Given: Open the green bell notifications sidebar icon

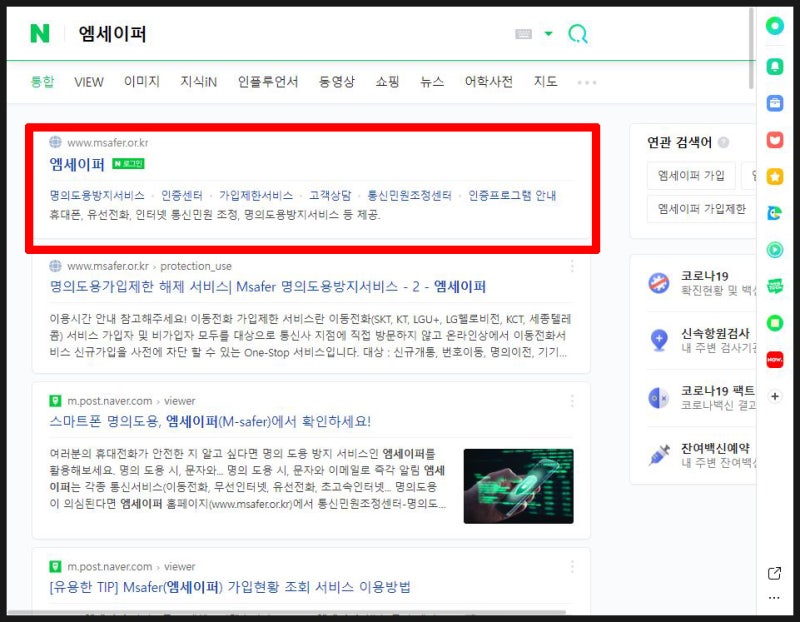Looking at the screenshot, I should click(x=774, y=66).
